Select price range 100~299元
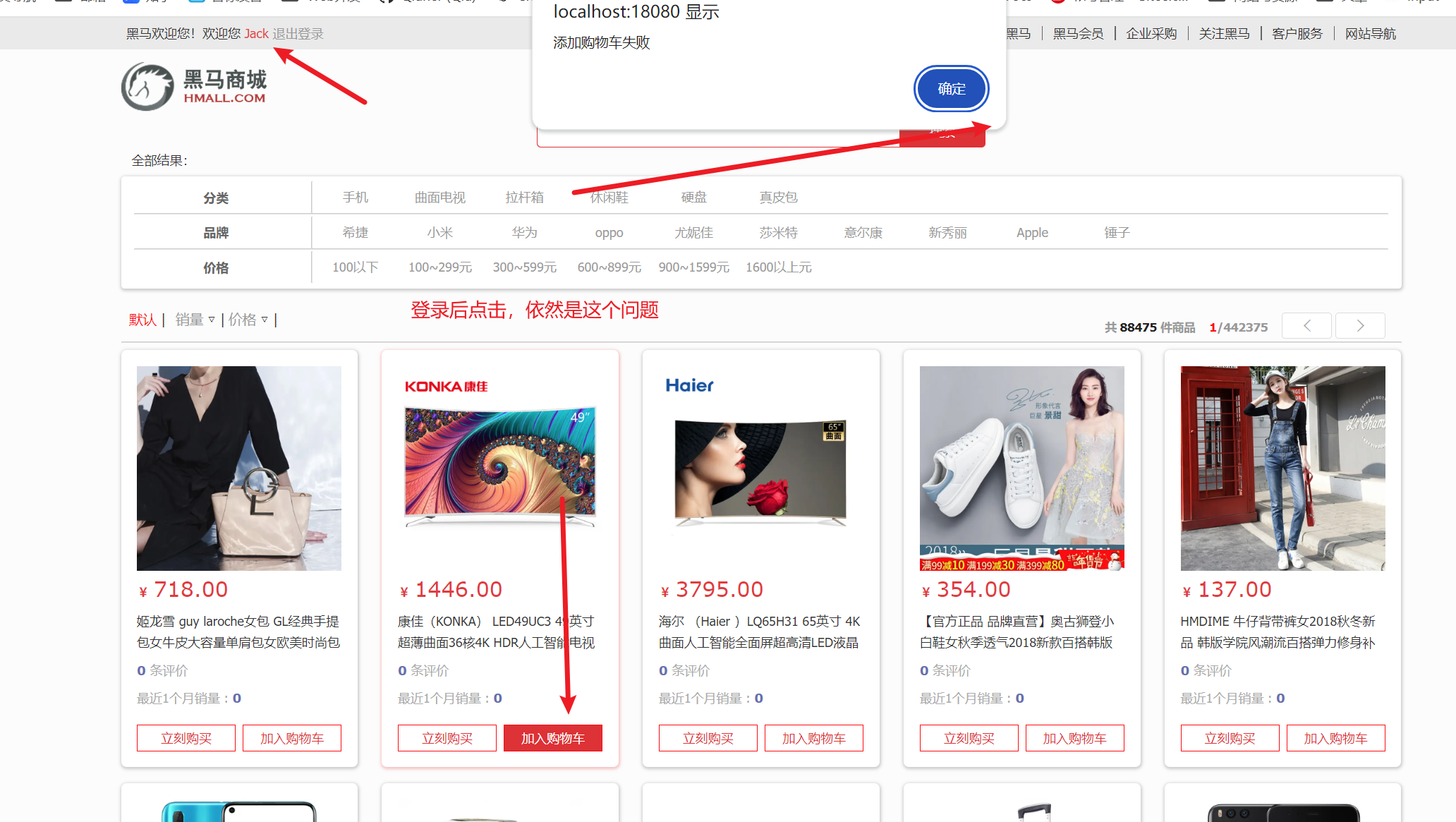Screen dimensions: 1456x822 pos(440,267)
